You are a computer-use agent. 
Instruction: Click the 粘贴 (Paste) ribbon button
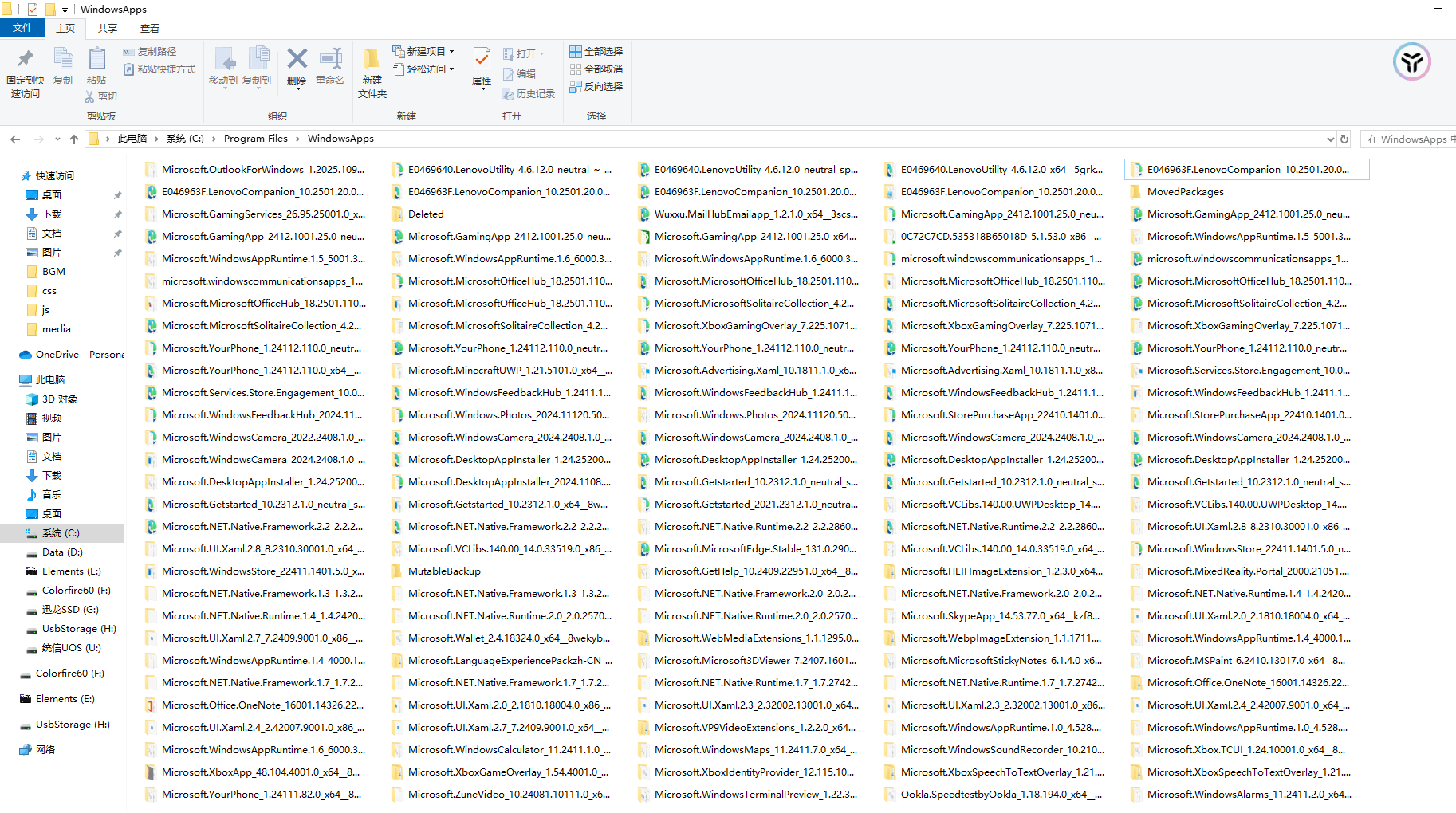point(96,66)
